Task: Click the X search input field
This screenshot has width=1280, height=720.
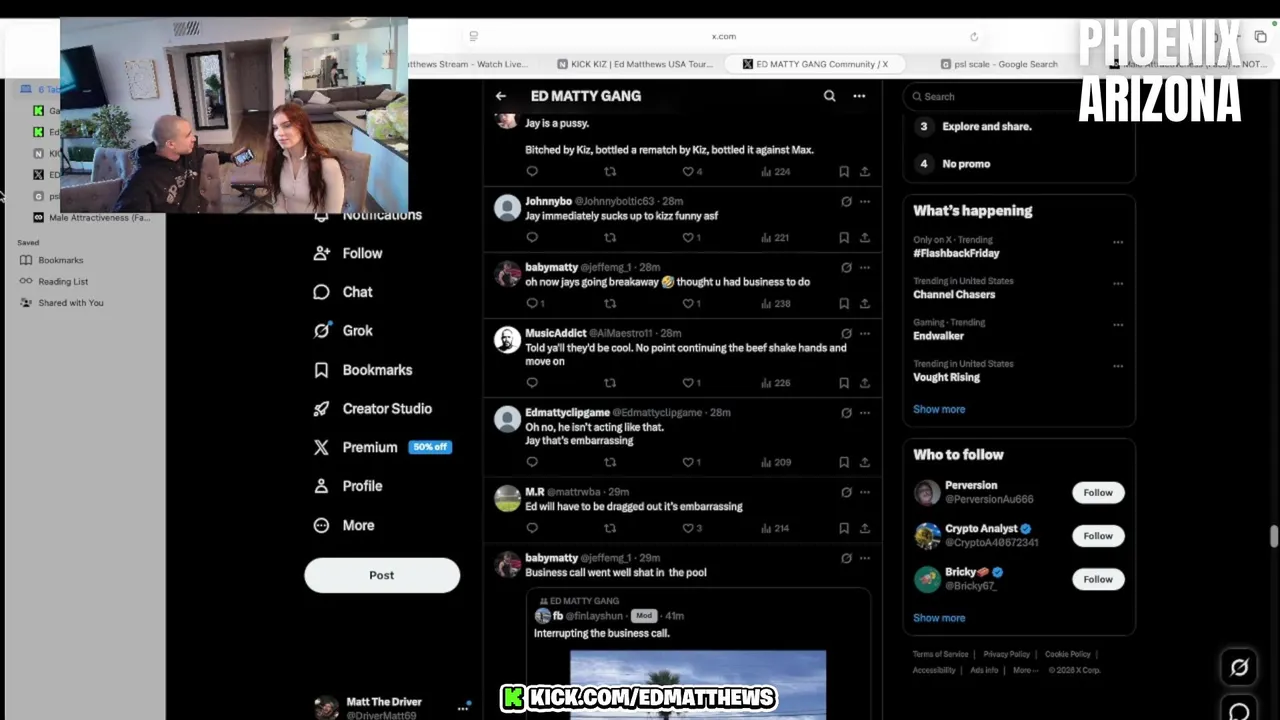Action: coord(1018,96)
